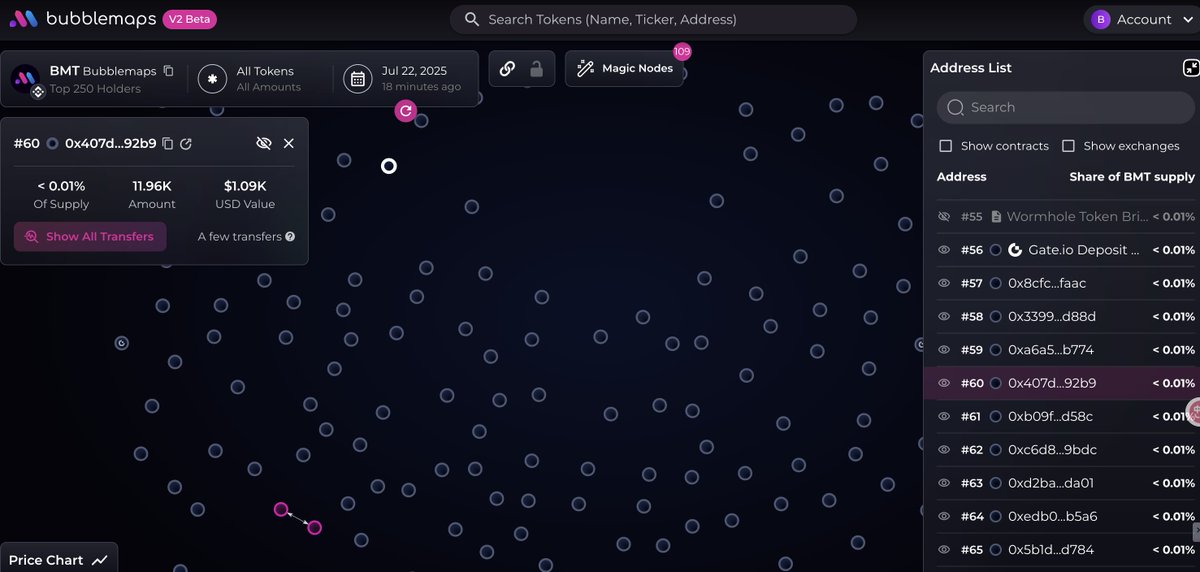This screenshot has width=1200, height=572.
Task: Toggle visibility of #55 Wormhole Token Bridge
Action: pyautogui.click(x=944, y=217)
